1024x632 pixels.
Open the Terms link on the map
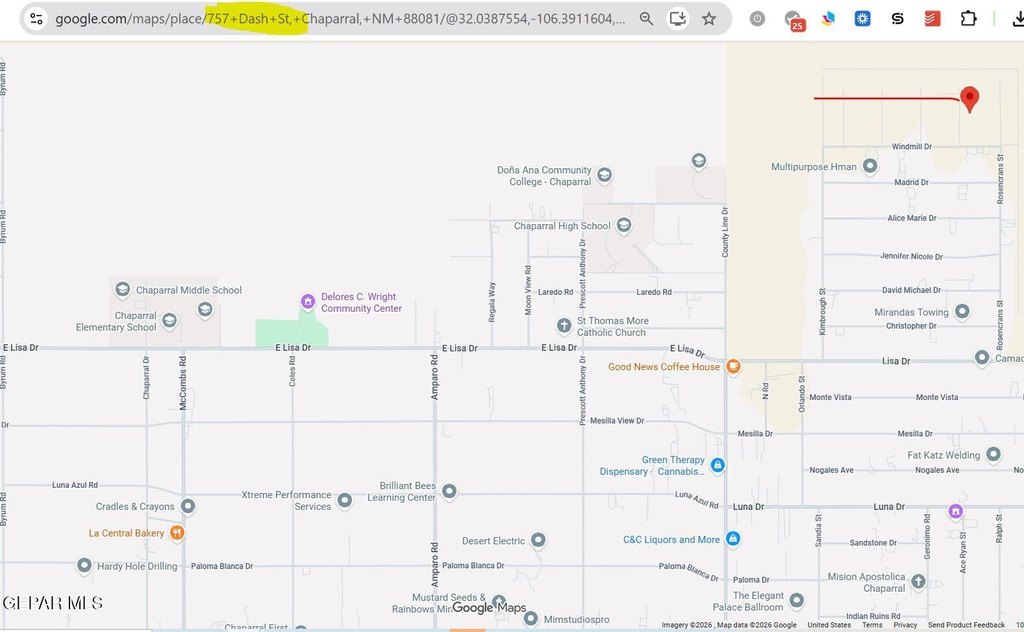tap(872, 625)
